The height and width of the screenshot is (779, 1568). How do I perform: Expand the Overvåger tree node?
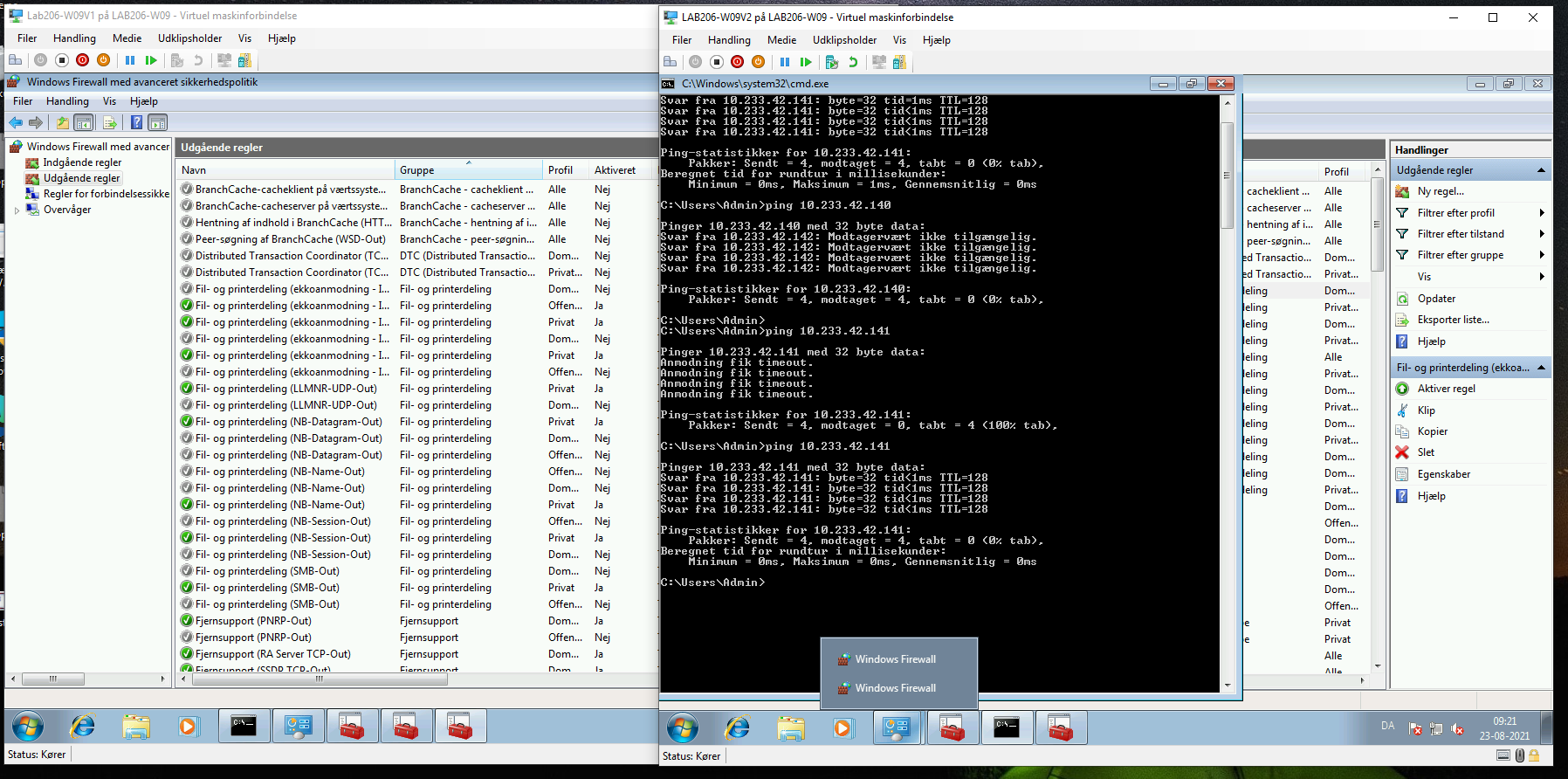(17, 210)
